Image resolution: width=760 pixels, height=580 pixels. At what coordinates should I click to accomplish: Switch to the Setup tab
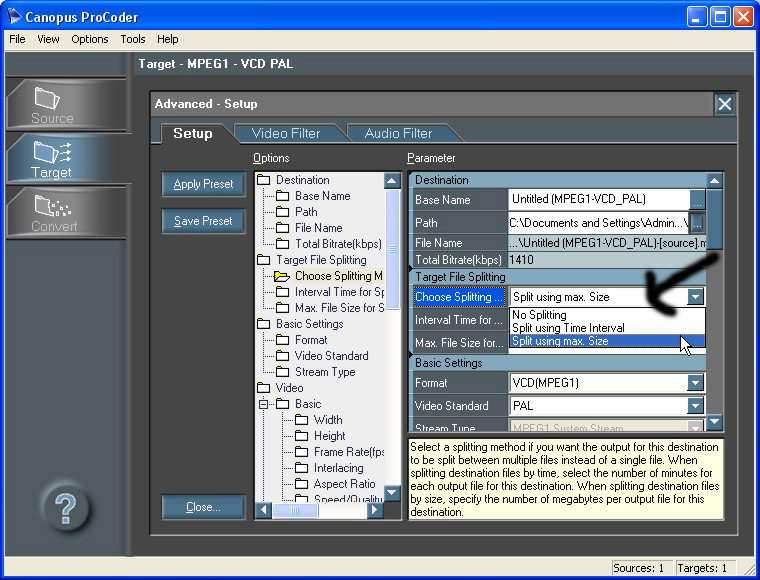coord(192,133)
